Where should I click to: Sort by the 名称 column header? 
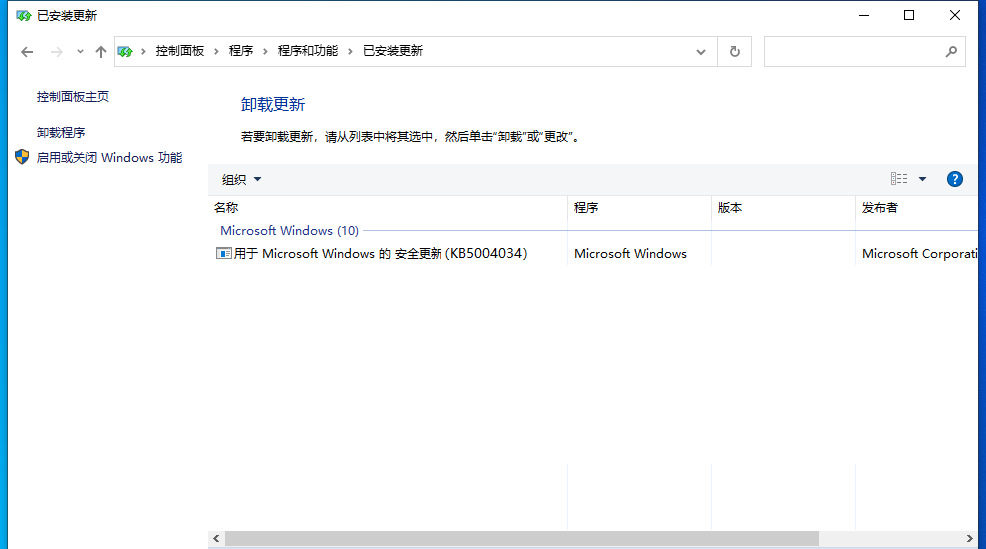[387, 208]
